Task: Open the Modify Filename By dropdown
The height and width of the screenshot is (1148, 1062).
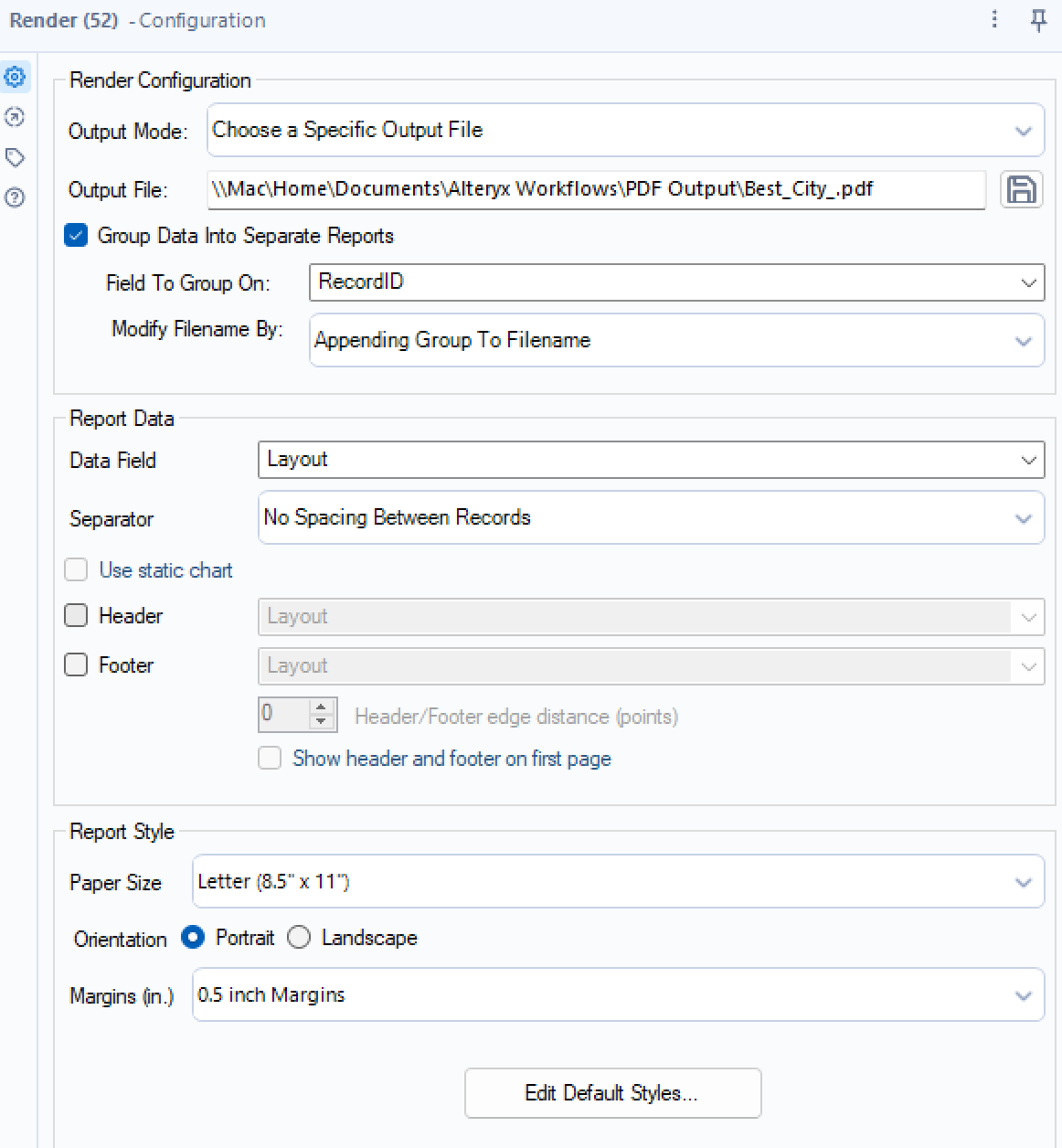Action: [1024, 340]
